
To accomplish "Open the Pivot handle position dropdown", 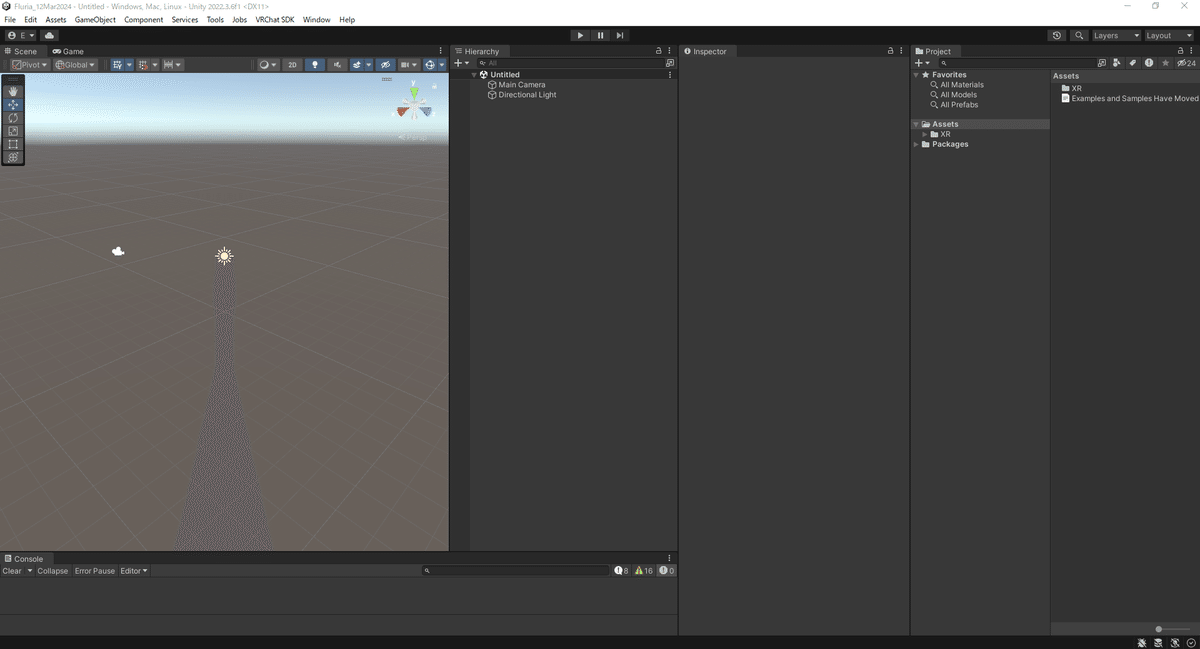I will [30, 65].
